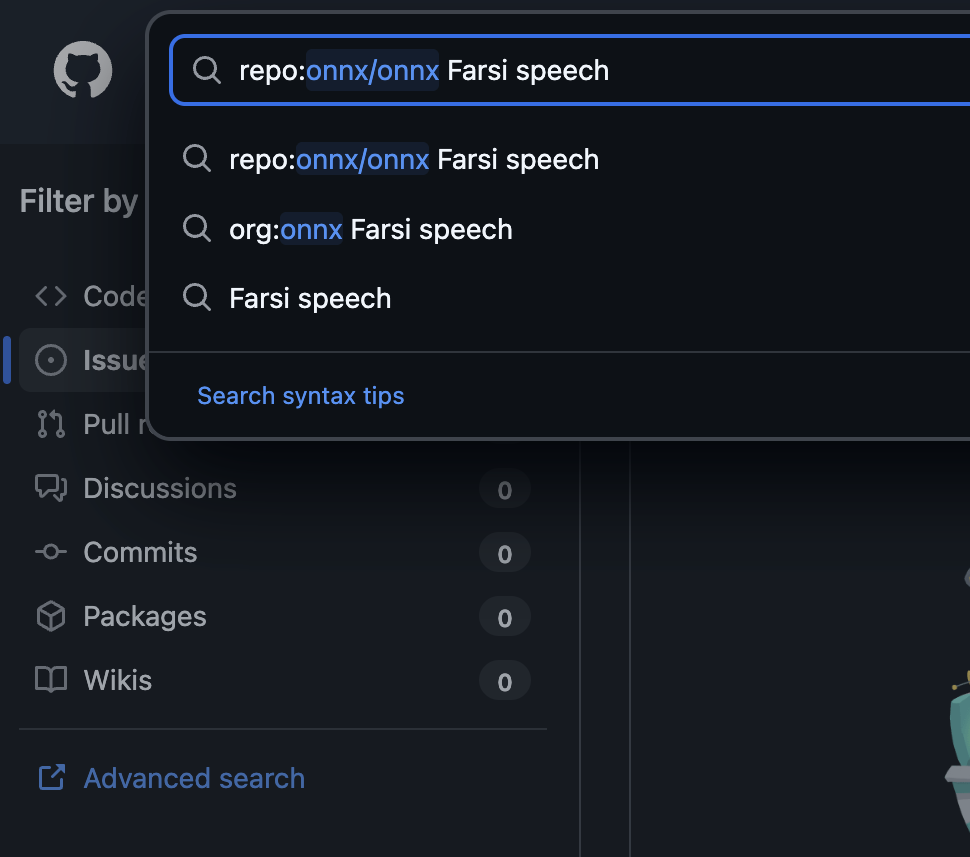Click the Pull requests branch icon
970x857 pixels.
click(51, 424)
